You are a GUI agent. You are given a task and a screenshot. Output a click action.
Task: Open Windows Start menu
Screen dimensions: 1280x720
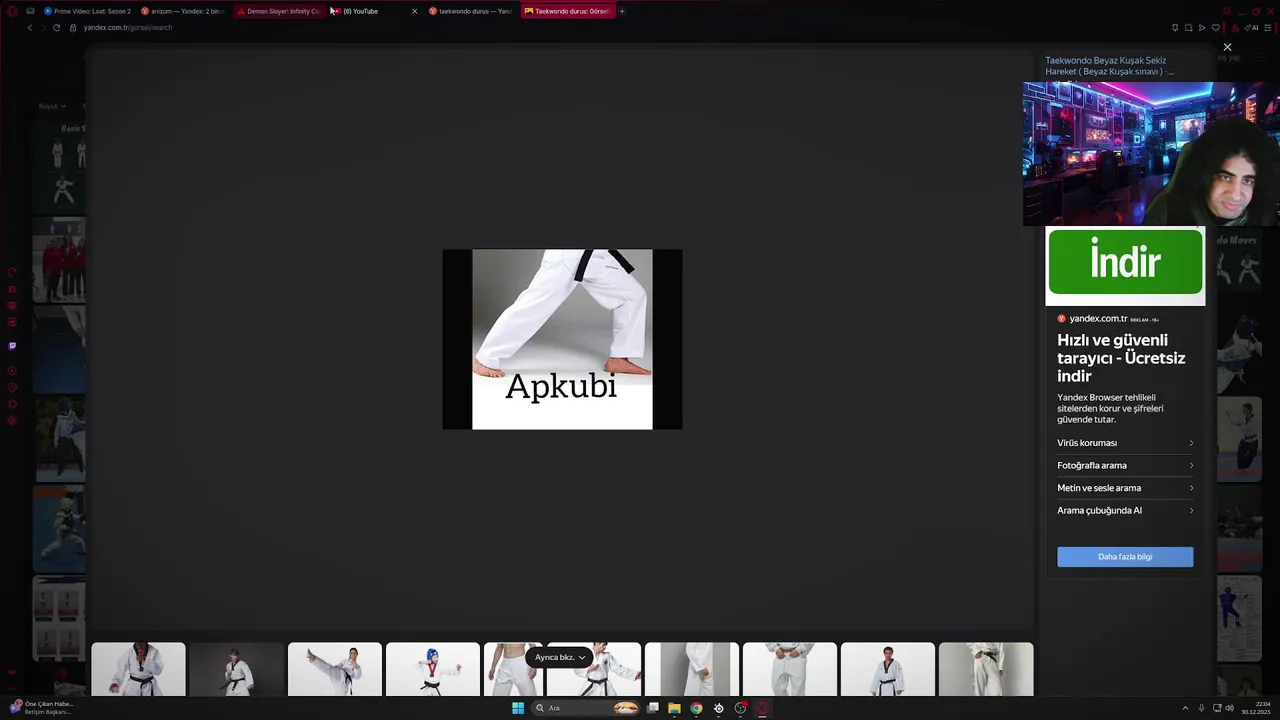coord(518,708)
